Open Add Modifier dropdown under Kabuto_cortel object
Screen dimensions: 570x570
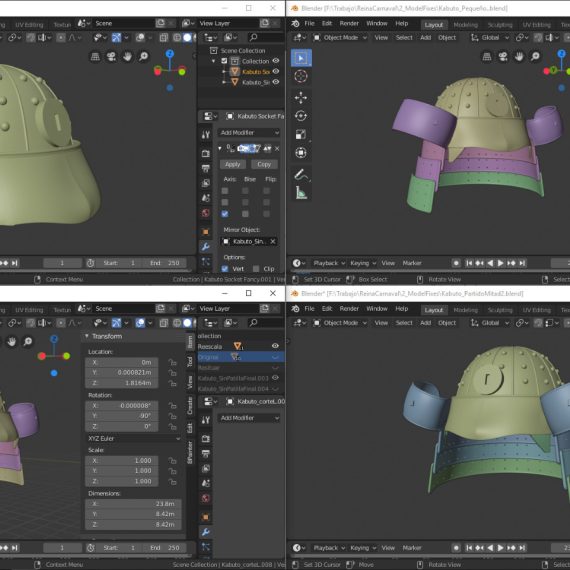249,418
